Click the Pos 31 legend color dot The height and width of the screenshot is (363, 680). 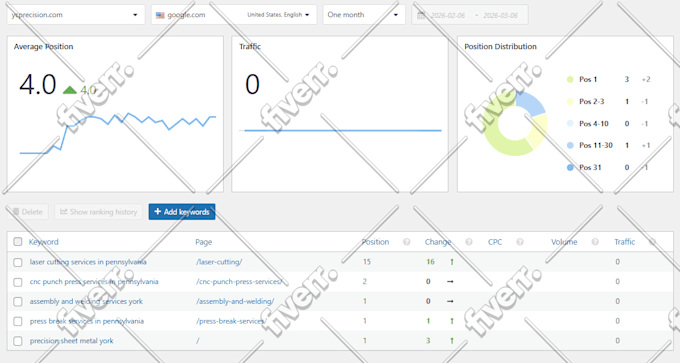(x=570, y=167)
